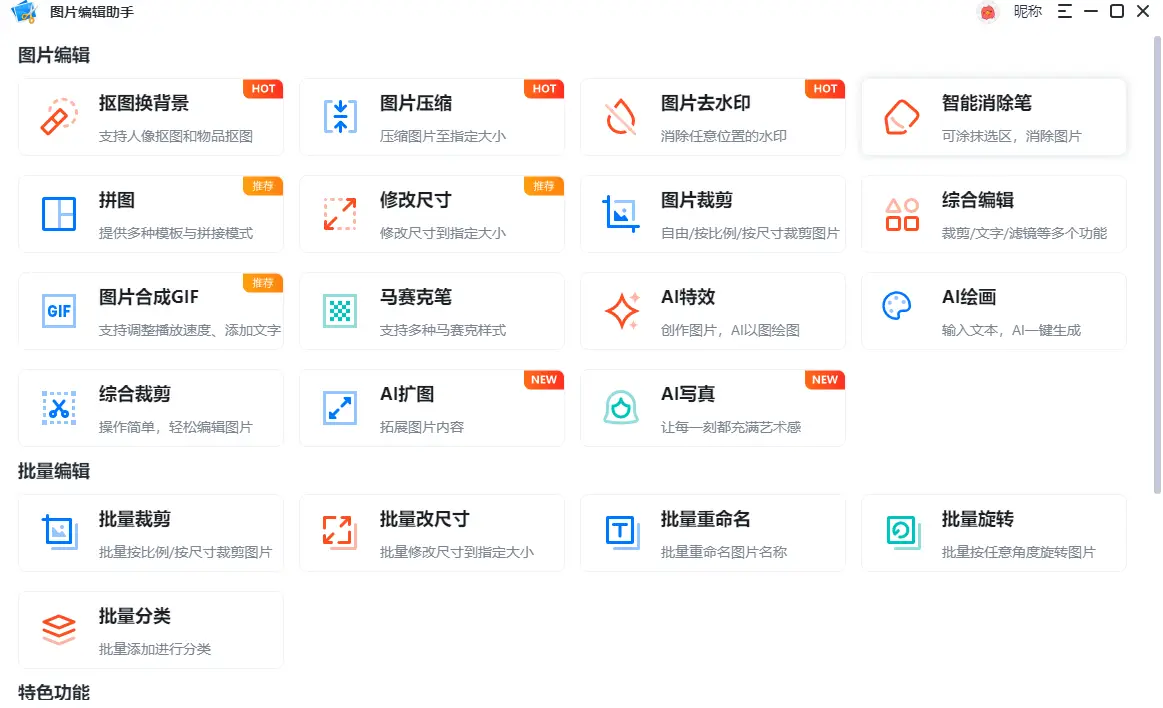1163x708 pixels.
Task: Click the NEW badge on AI写真
Action: [825, 380]
